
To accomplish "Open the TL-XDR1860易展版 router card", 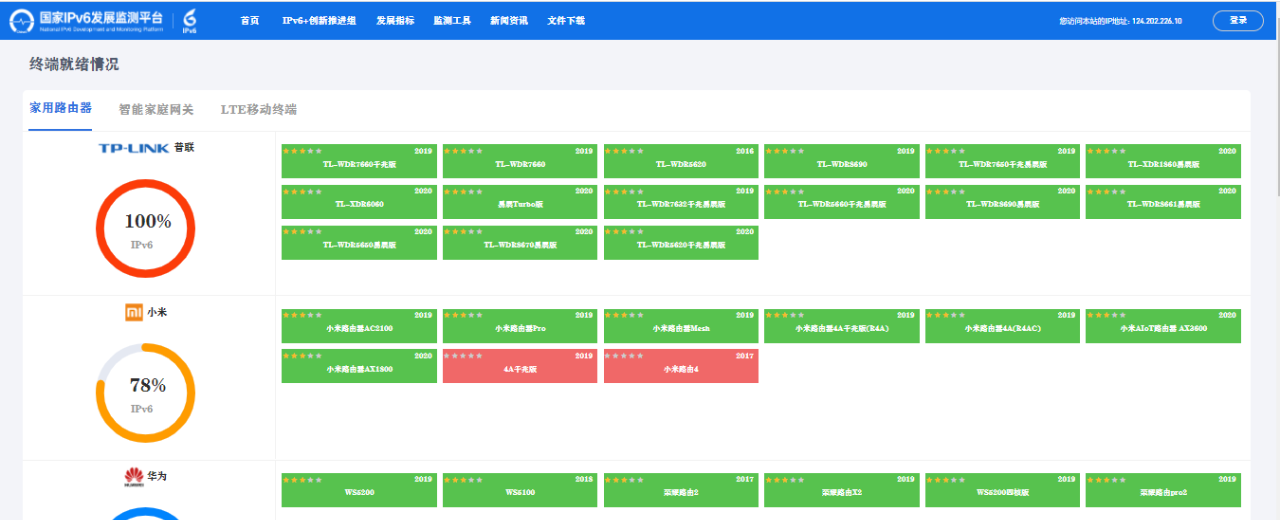I will [x=1163, y=161].
